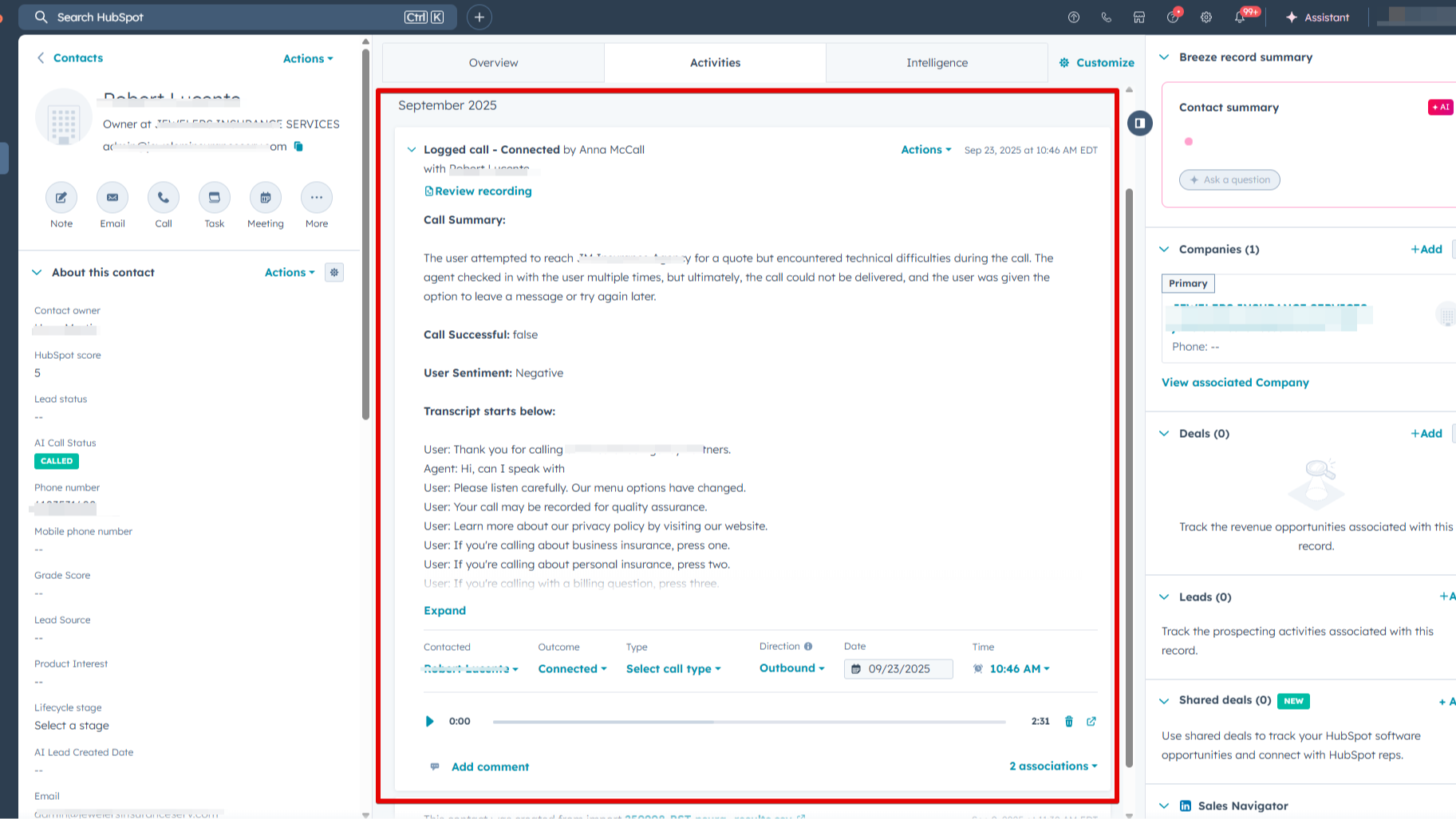
Task: Change the call Outcome from Connected
Action: (x=571, y=668)
